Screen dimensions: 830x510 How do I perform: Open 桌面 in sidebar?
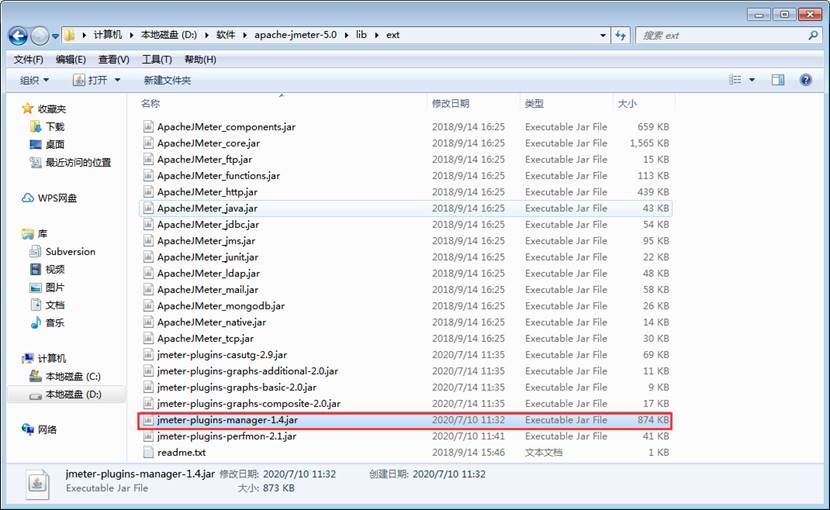coord(55,144)
